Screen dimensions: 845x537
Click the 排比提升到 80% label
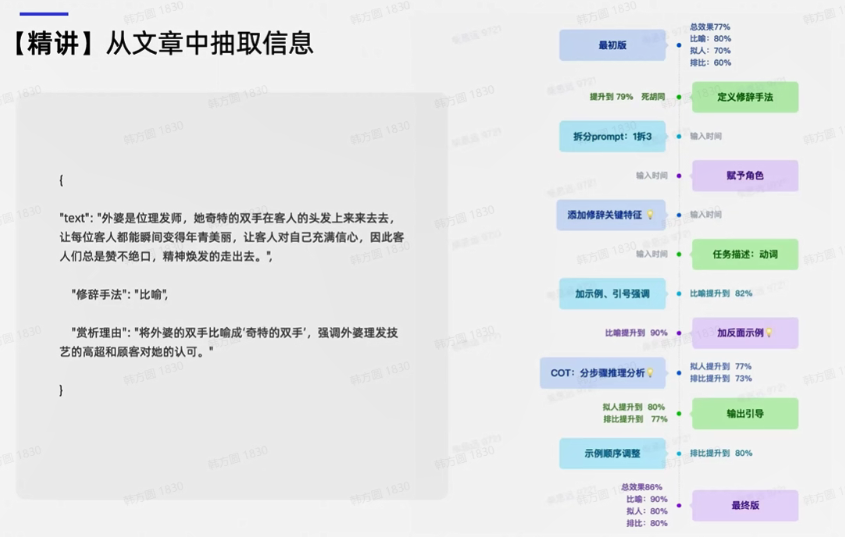click(x=721, y=453)
